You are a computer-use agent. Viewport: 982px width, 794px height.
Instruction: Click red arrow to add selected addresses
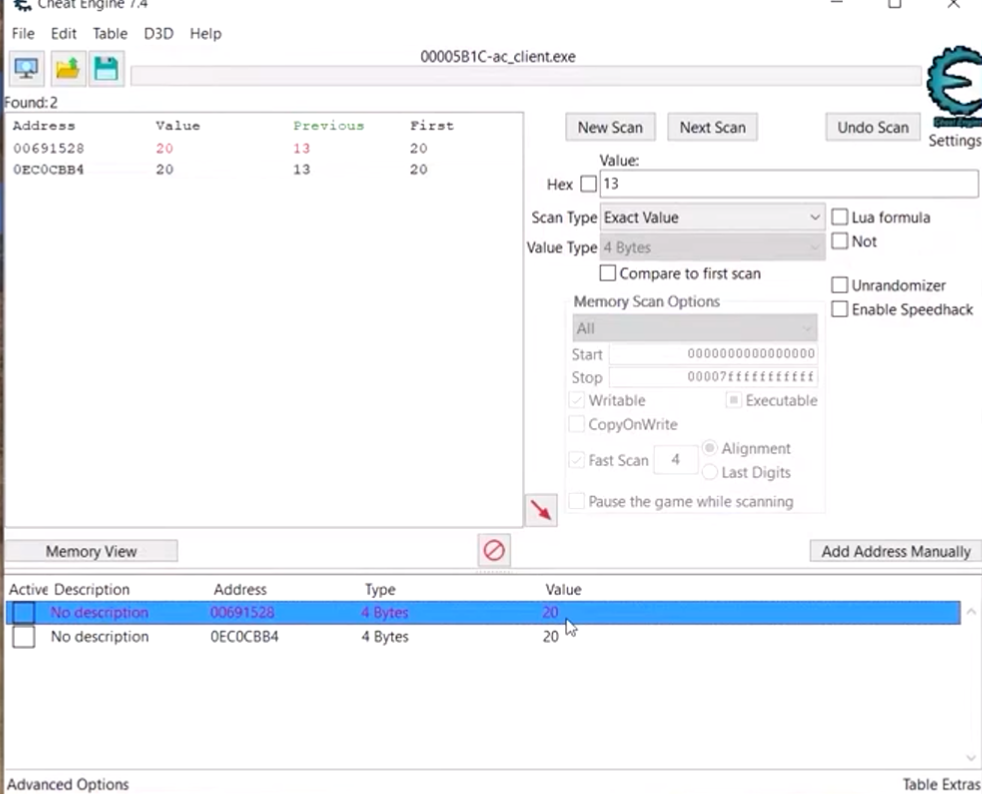point(541,510)
